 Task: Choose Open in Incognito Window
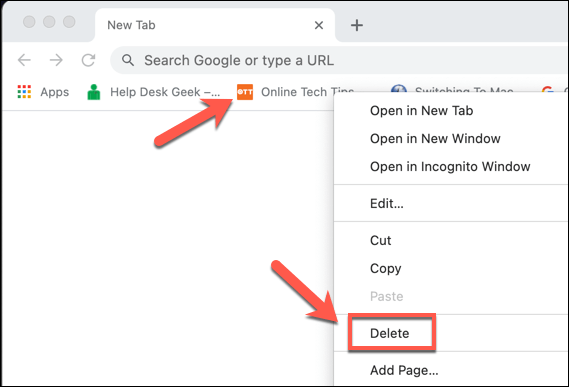pos(451,166)
